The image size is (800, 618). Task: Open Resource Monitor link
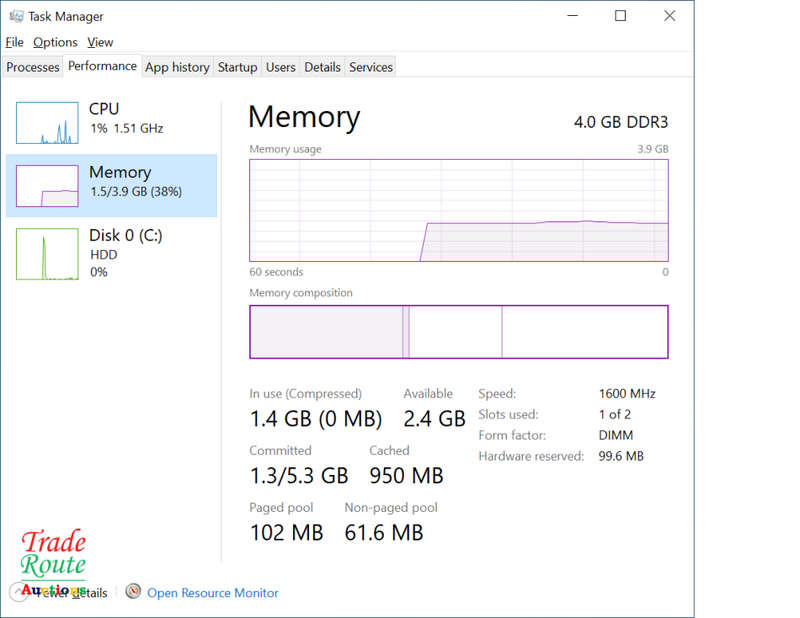point(213,592)
